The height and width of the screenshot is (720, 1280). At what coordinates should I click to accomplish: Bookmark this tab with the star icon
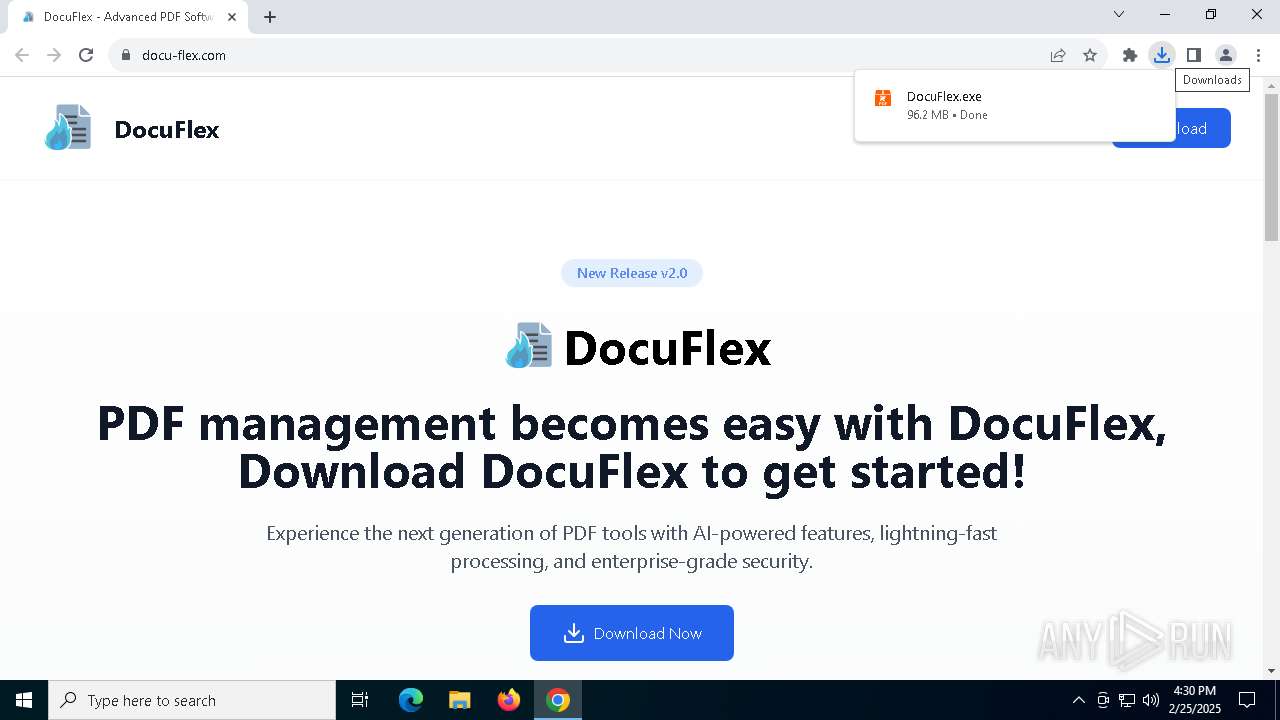1090,55
